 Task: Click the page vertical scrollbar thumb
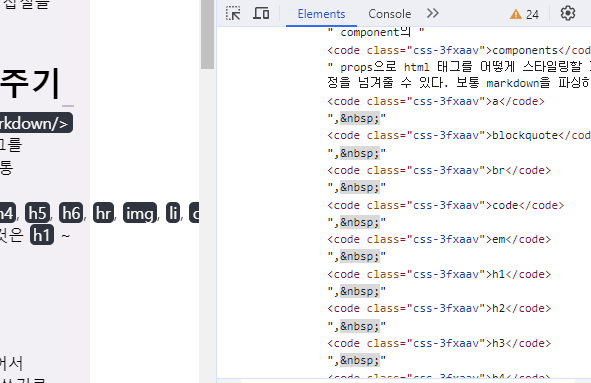207,34
